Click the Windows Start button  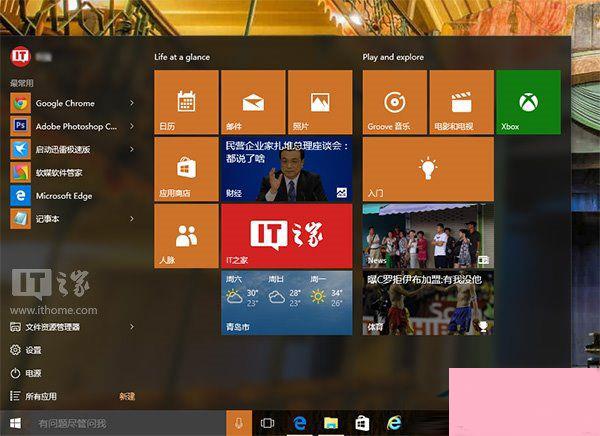[x=15, y=423]
